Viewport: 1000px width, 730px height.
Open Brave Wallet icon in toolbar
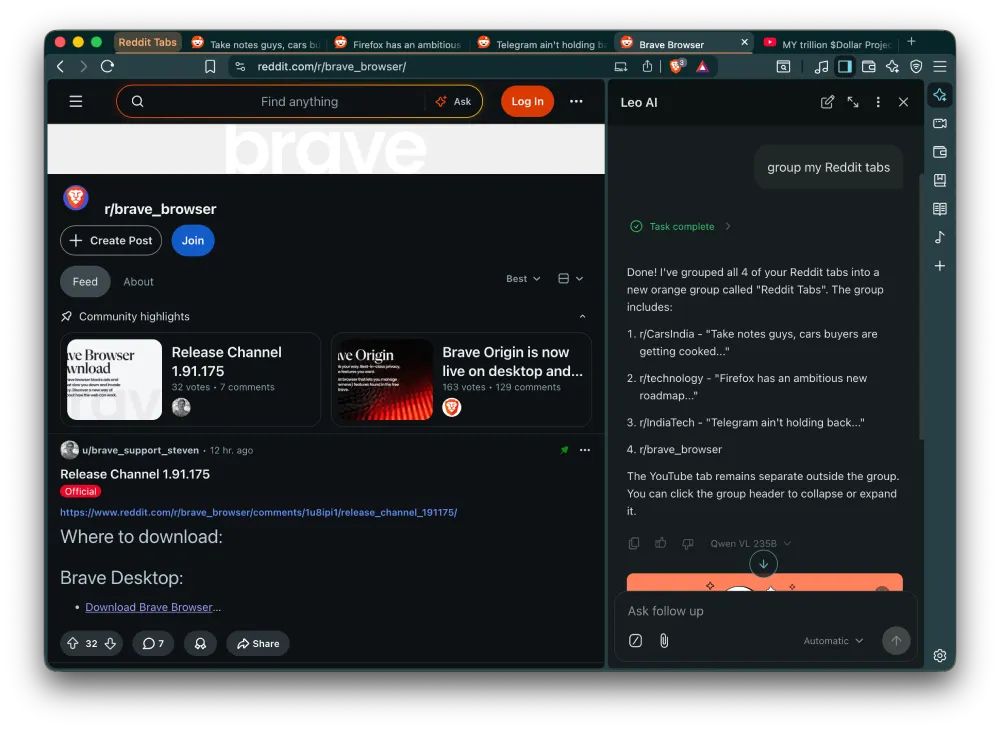[868, 66]
